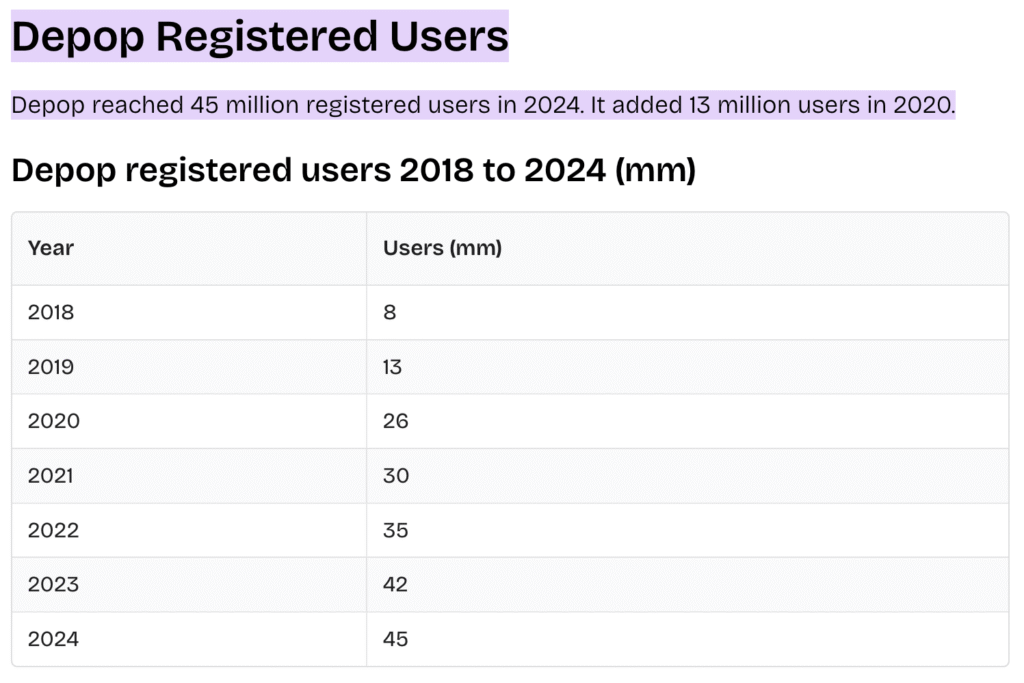Click the users value 8 for 2018
The width and height of the screenshot is (1024, 683).
[390, 312]
